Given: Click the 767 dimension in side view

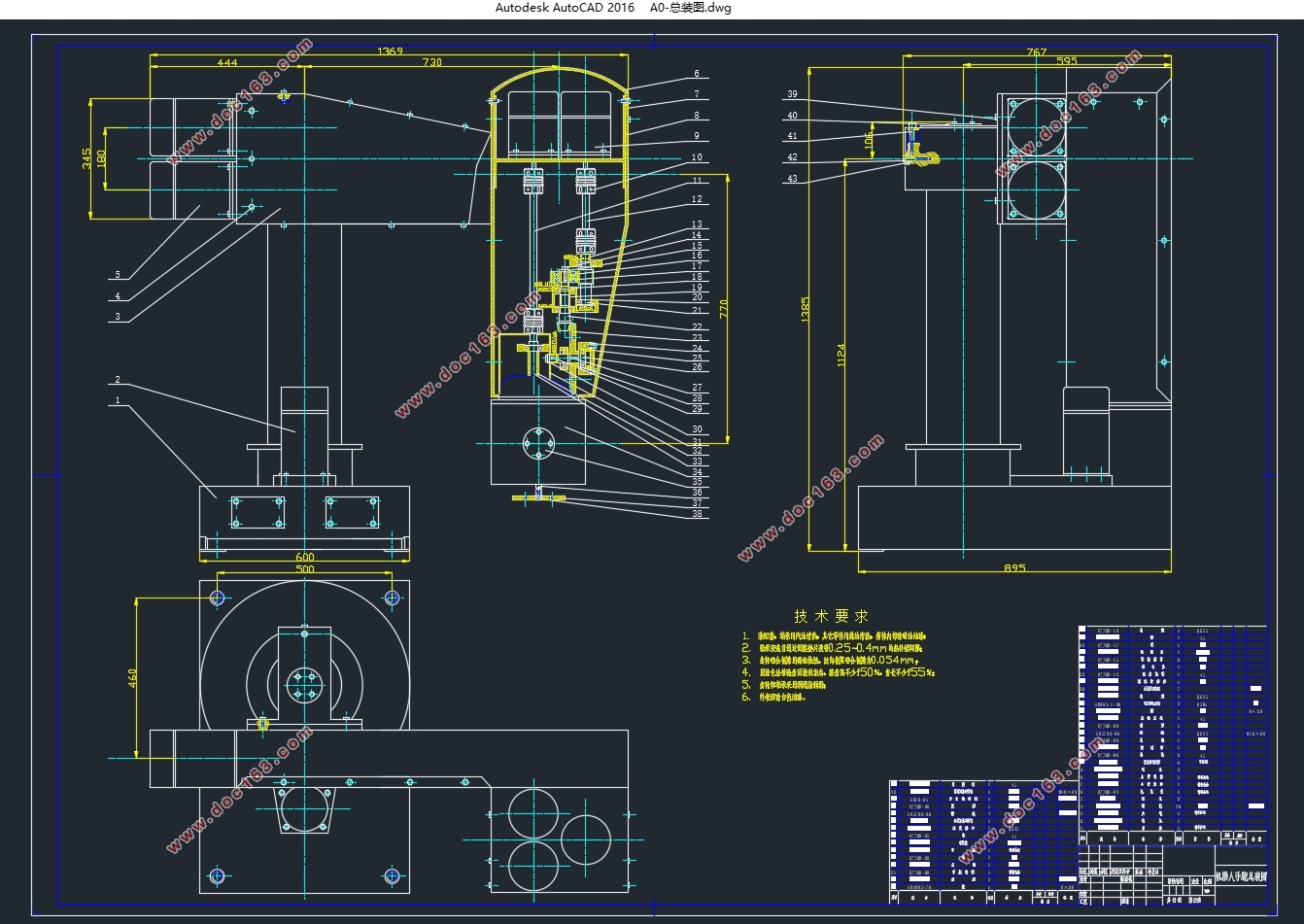Looking at the screenshot, I should (x=1037, y=52).
